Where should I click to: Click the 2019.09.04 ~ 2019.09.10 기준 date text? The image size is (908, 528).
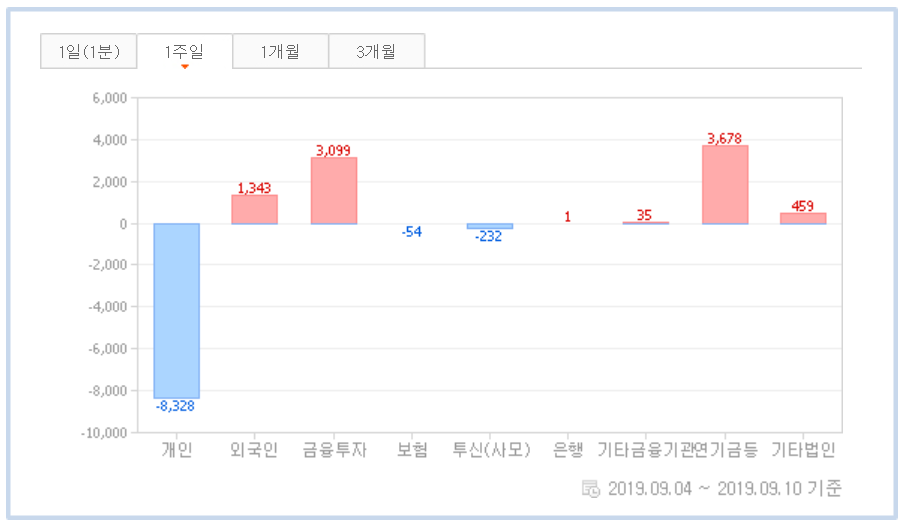(x=724, y=489)
